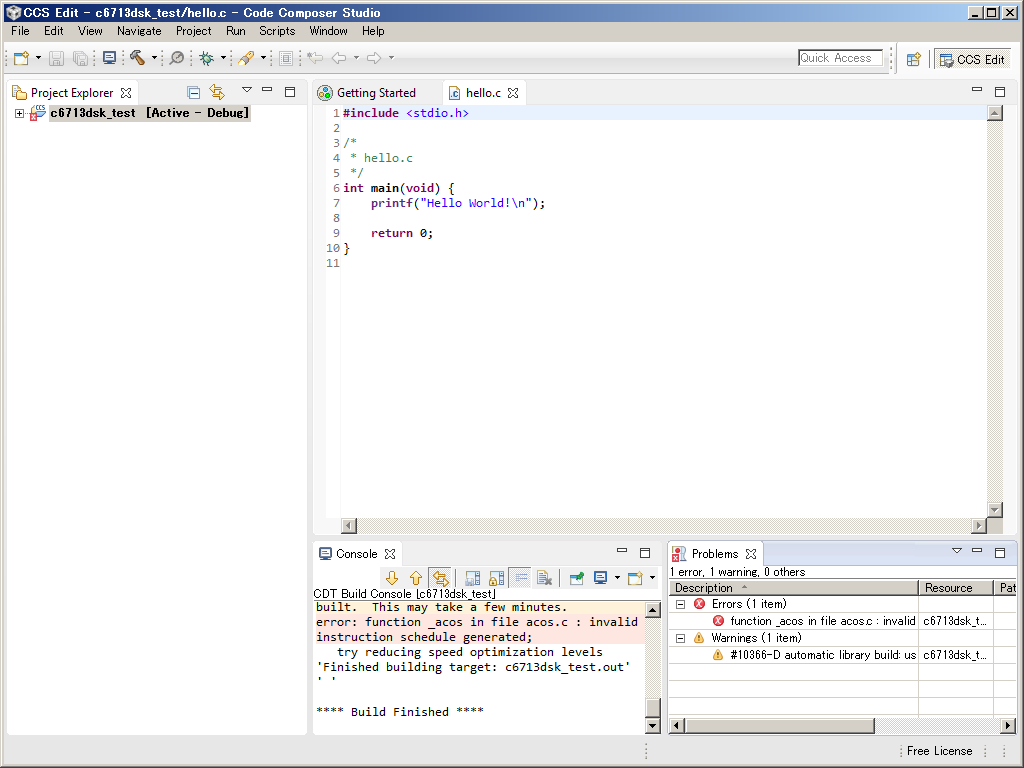Viewport: 1024px width, 768px height.
Task: Toggle Show Error Context in Console
Action: (x=441, y=578)
